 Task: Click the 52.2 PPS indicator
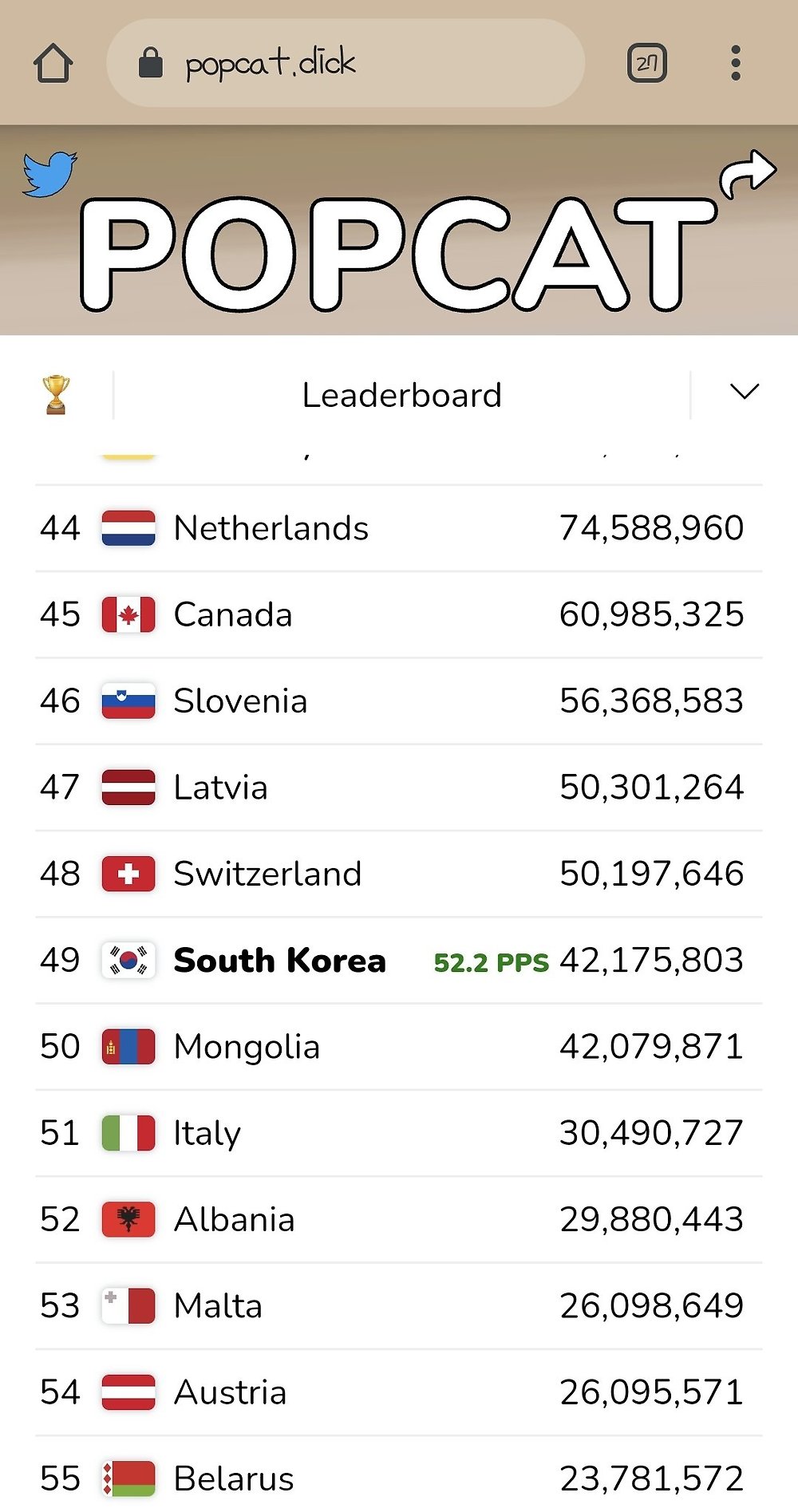coord(491,963)
